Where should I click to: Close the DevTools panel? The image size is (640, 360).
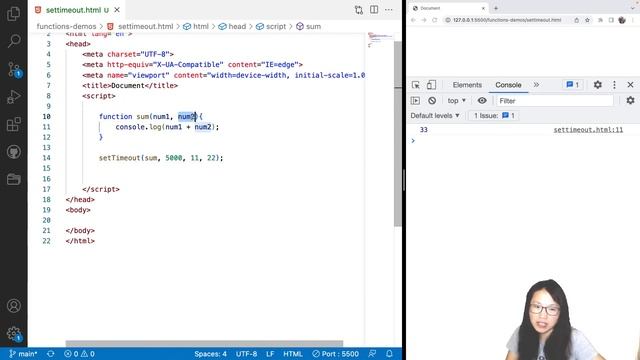(630, 85)
